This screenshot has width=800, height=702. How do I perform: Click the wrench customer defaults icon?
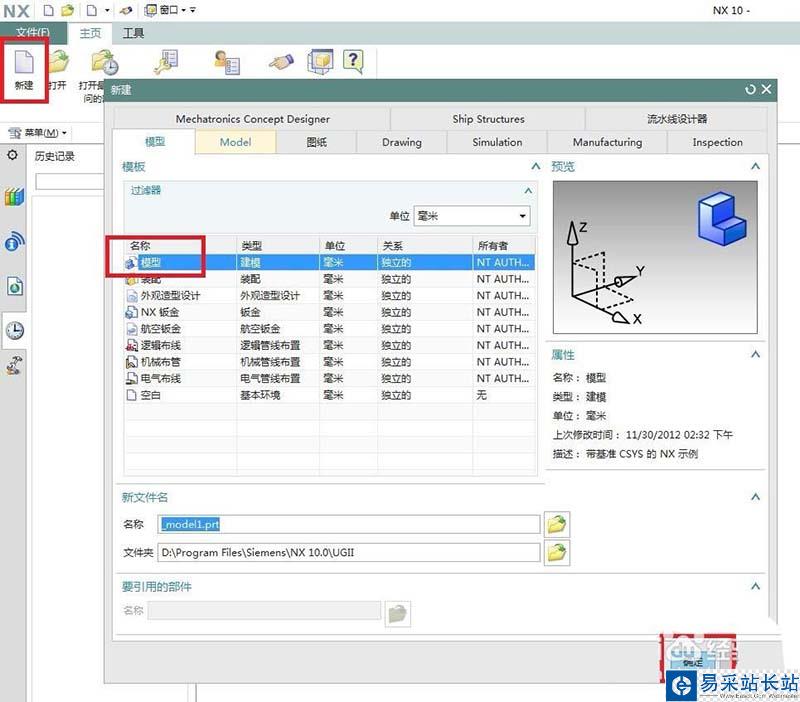(x=166, y=62)
